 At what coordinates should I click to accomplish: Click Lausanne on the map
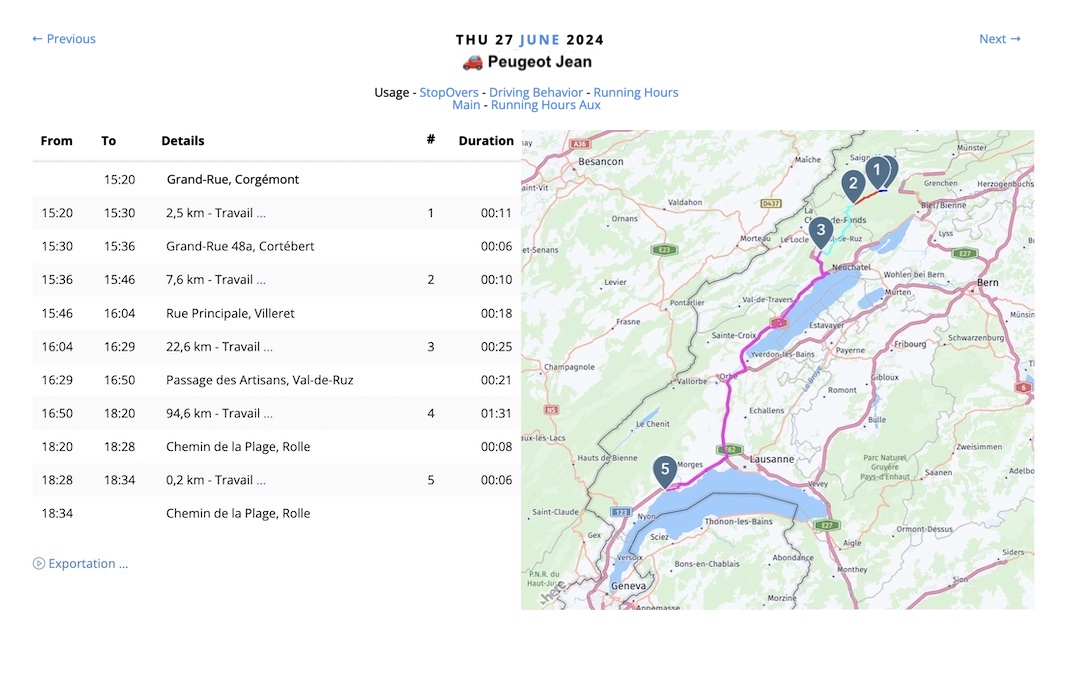[x=771, y=459]
